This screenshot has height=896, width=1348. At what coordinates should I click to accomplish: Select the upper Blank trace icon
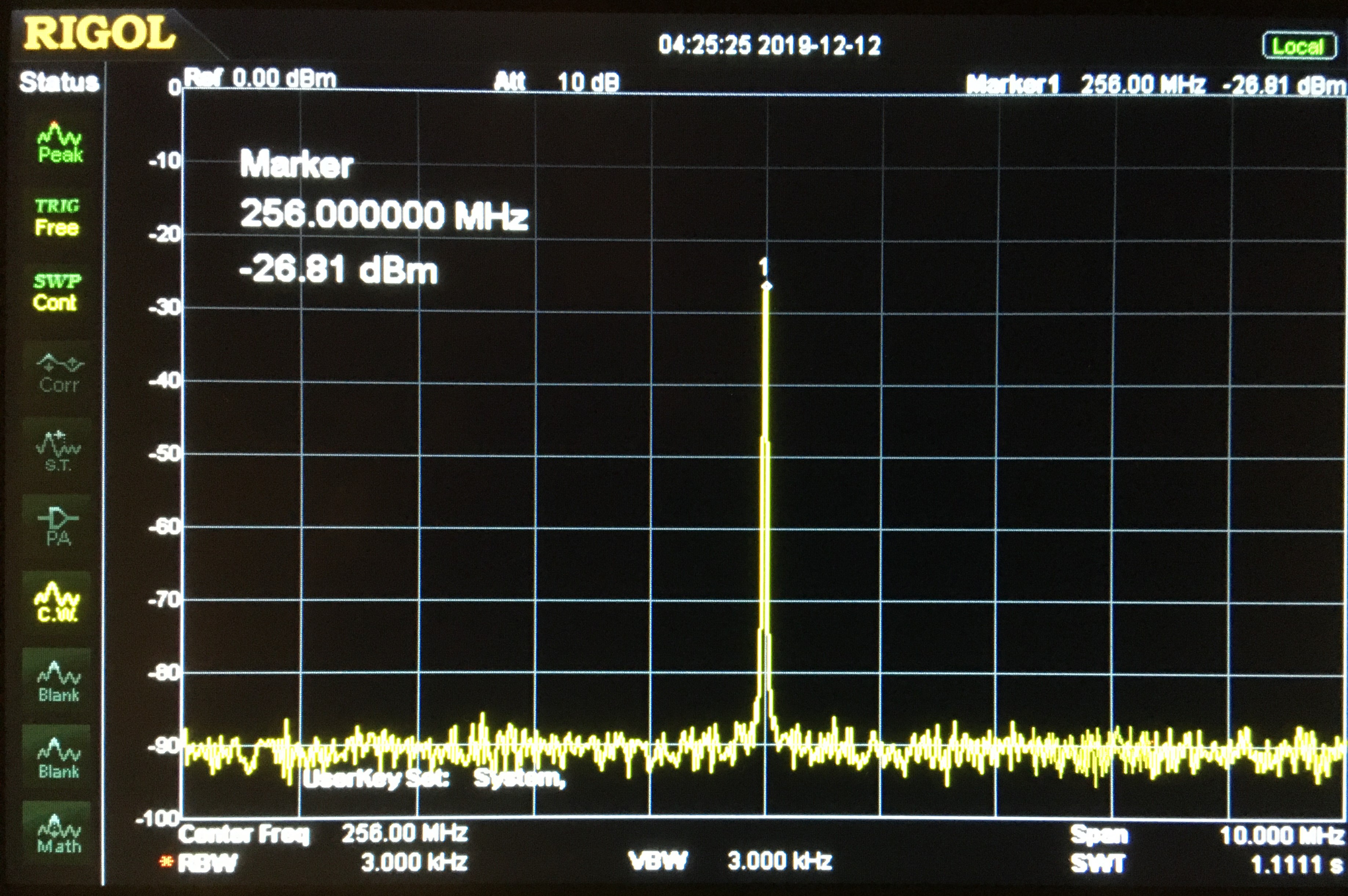point(58,682)
